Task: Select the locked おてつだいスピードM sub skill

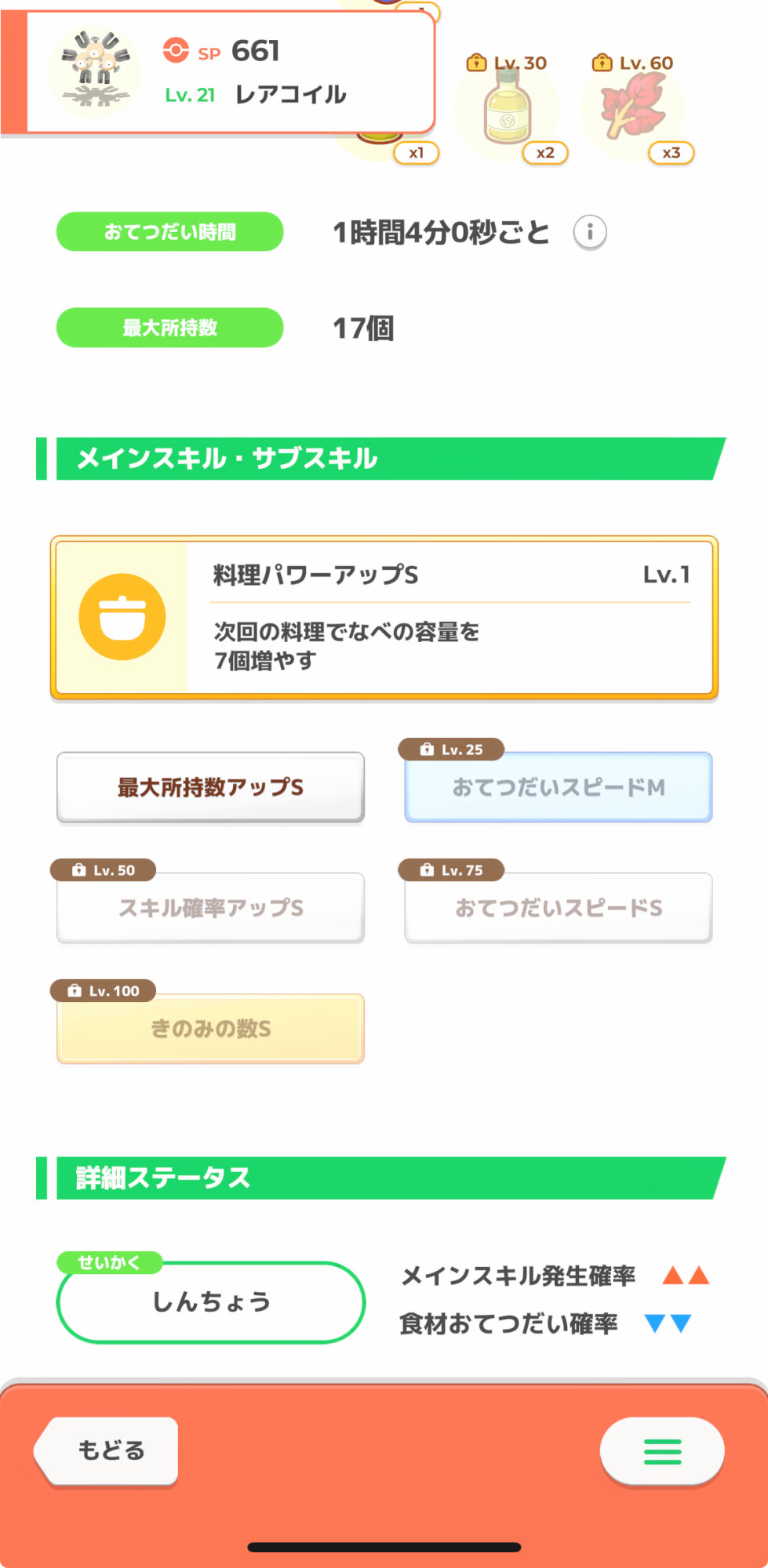Action: (x=558, y=787)
